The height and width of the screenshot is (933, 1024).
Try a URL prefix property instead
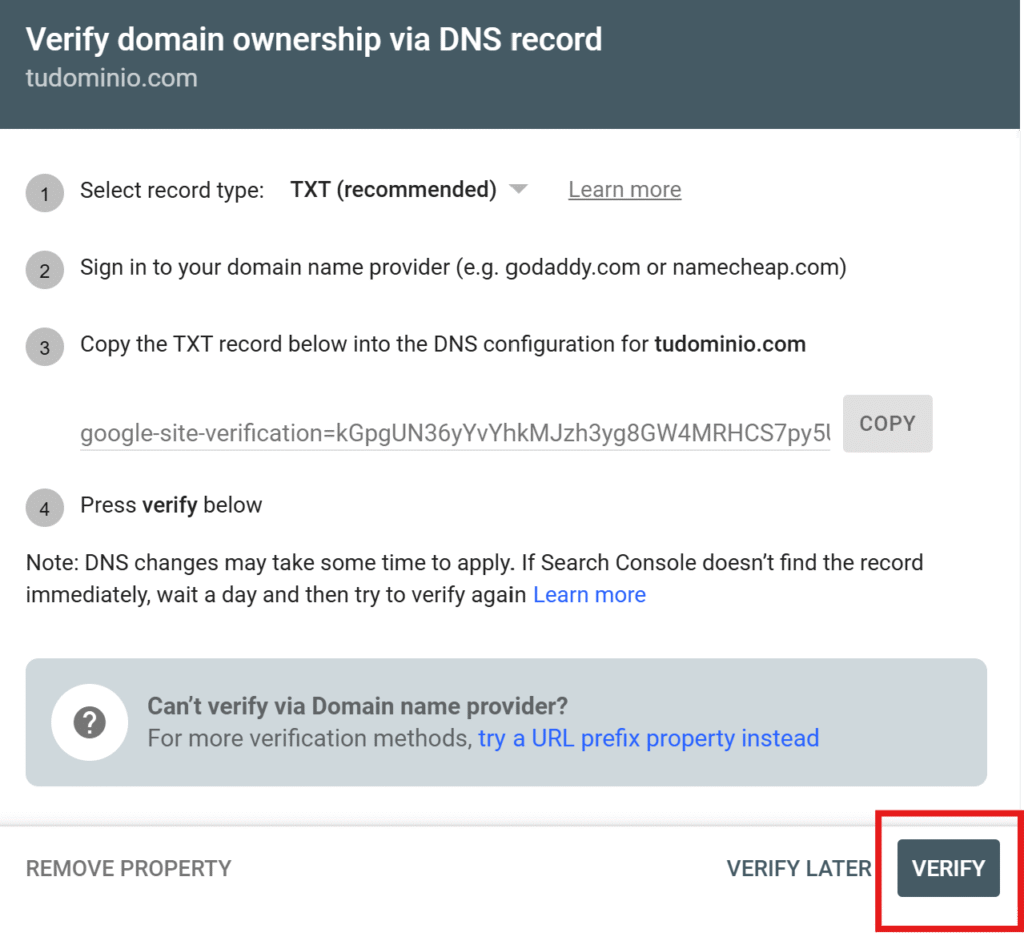tap(648, 738)
